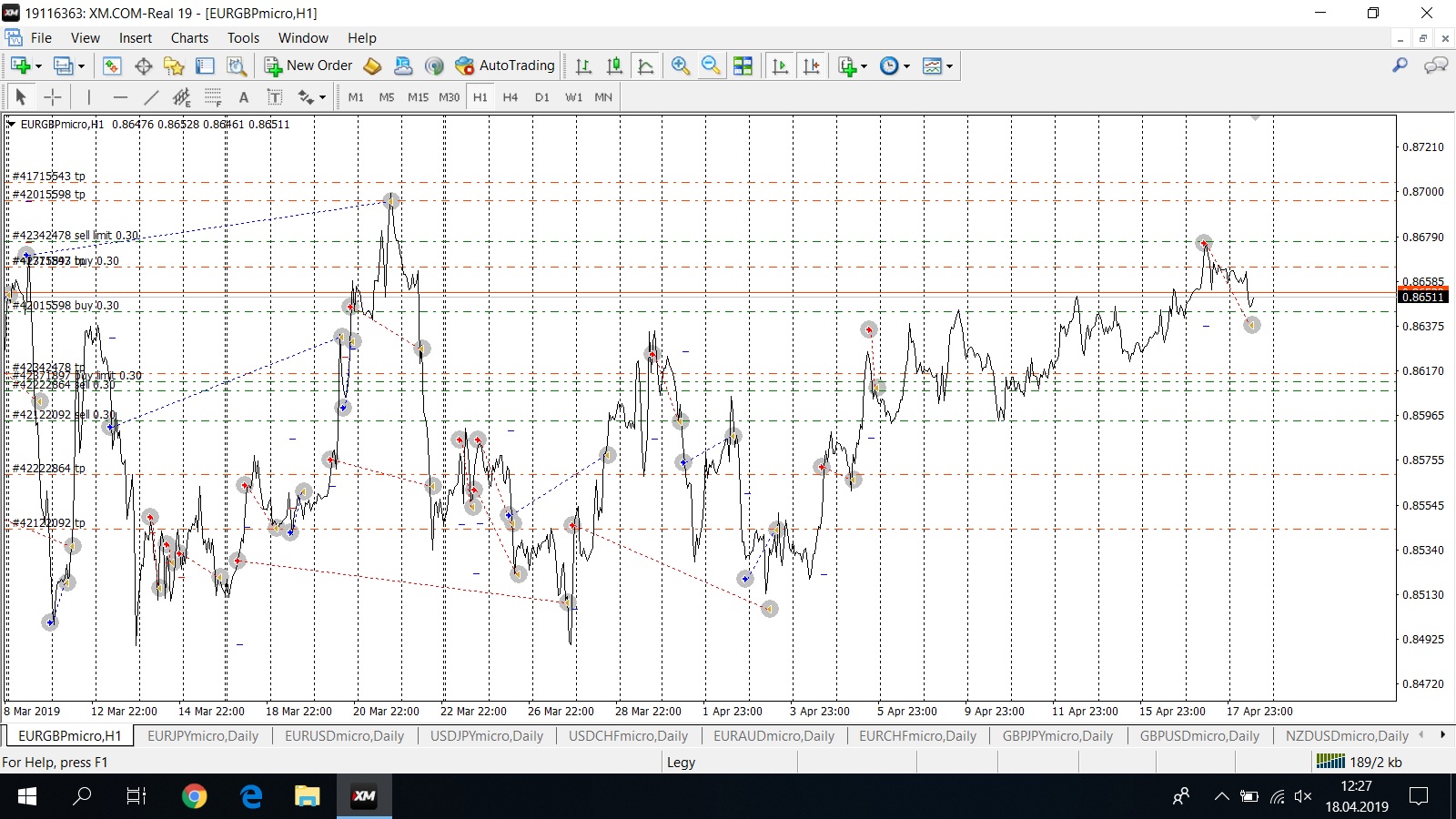Viewport: 1456px width, 819px height.
Task: Select the Crosshair tool
Action: pos(53,97)
